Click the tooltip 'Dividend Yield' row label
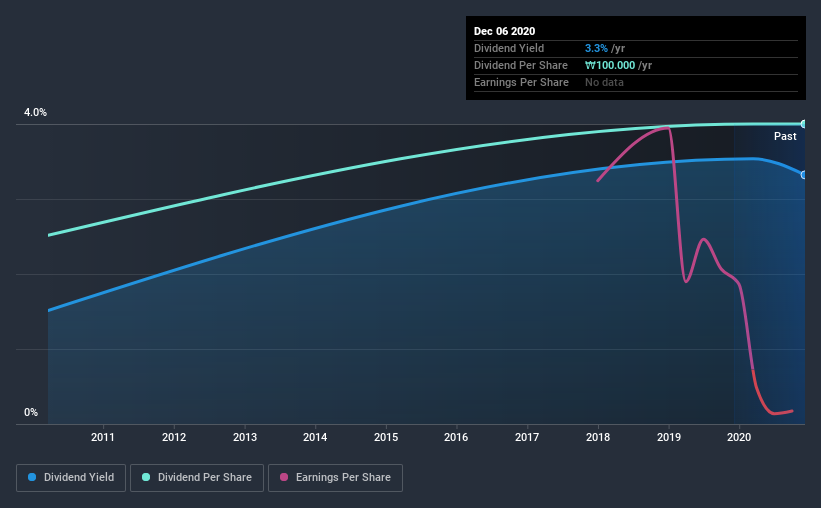This screenshot has height=508, width=821. (x=509, y=48)
